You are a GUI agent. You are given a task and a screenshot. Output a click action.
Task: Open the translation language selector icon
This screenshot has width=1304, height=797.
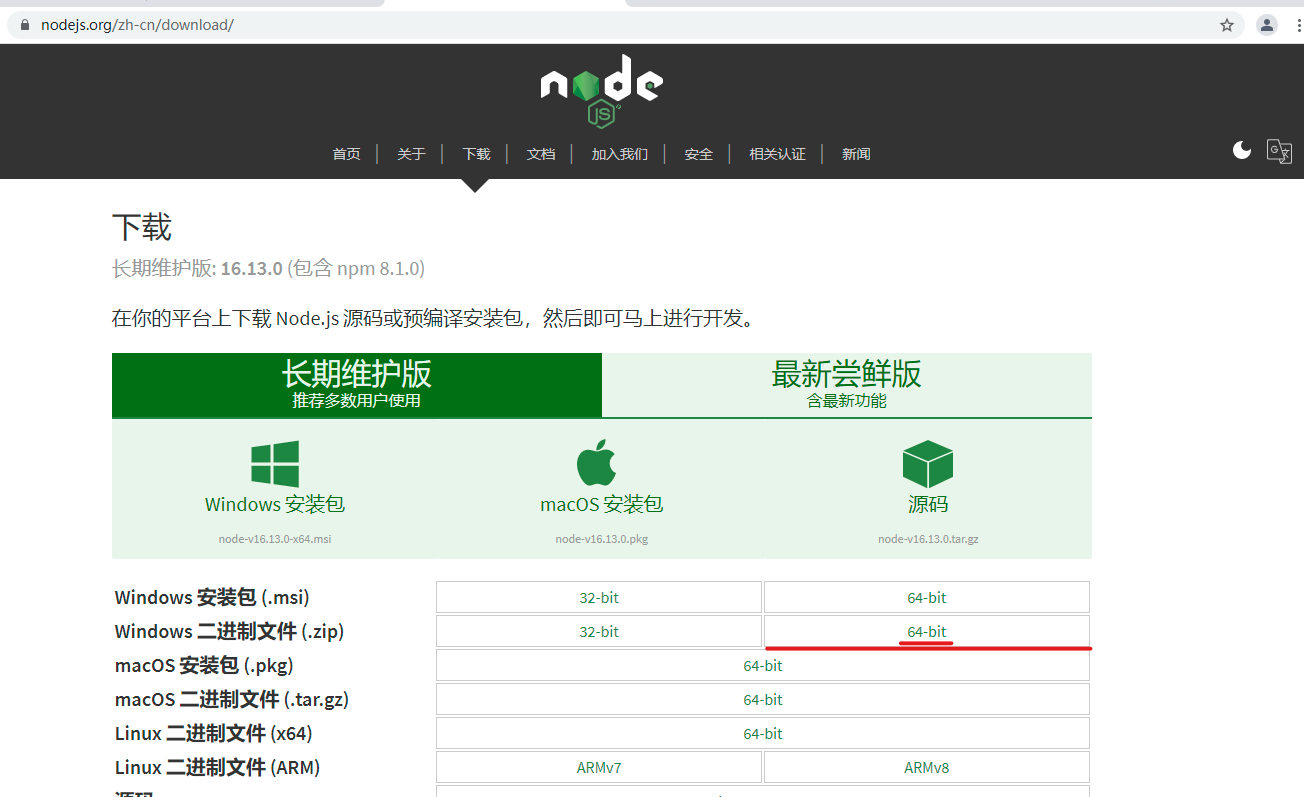tap(1280, 150)
